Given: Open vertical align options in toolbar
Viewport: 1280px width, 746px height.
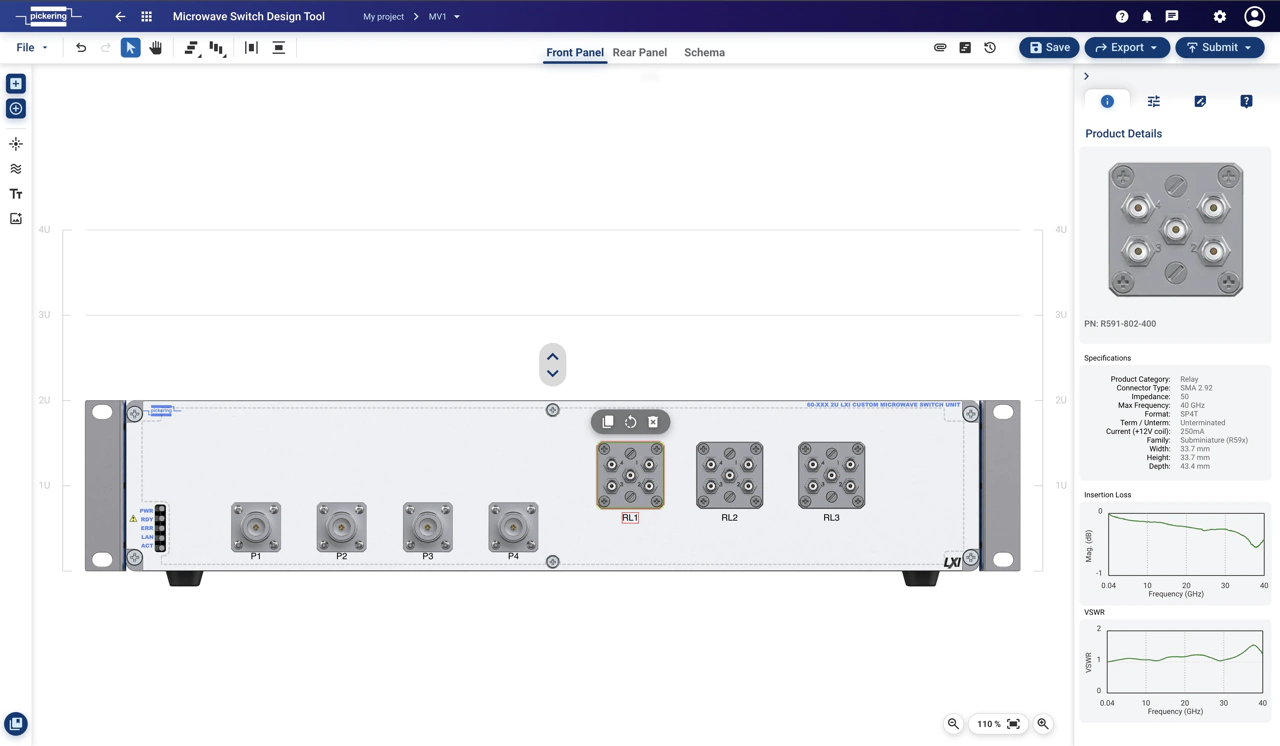Looking at the screenshot, I should 218,48.
